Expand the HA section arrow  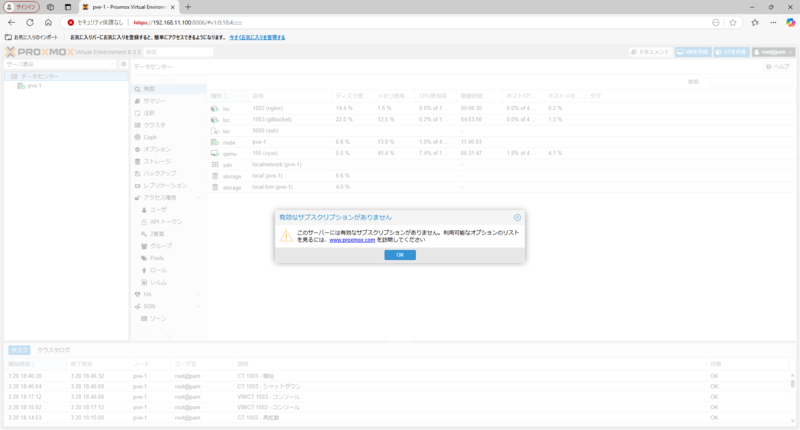[198, 294]
